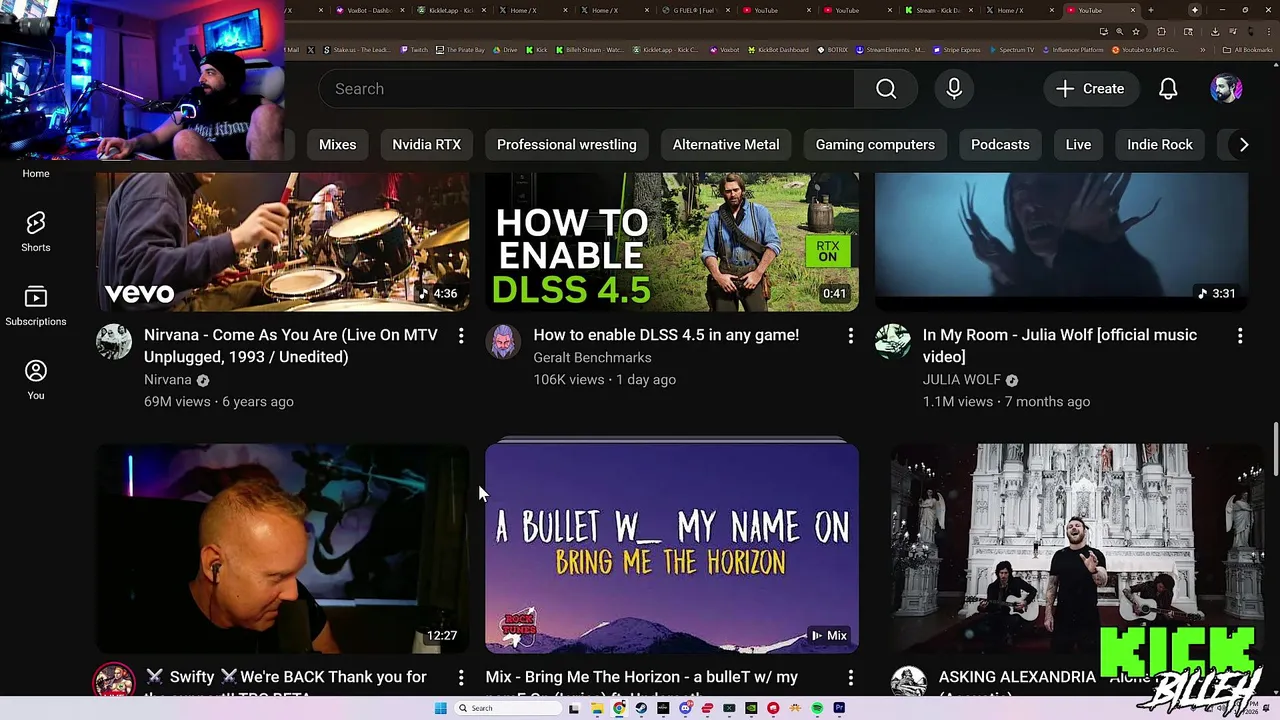This screenshot has height=720, width=1280.
Task: Open options menu for DLSS 4.5 video
Action: click(851, 337)
